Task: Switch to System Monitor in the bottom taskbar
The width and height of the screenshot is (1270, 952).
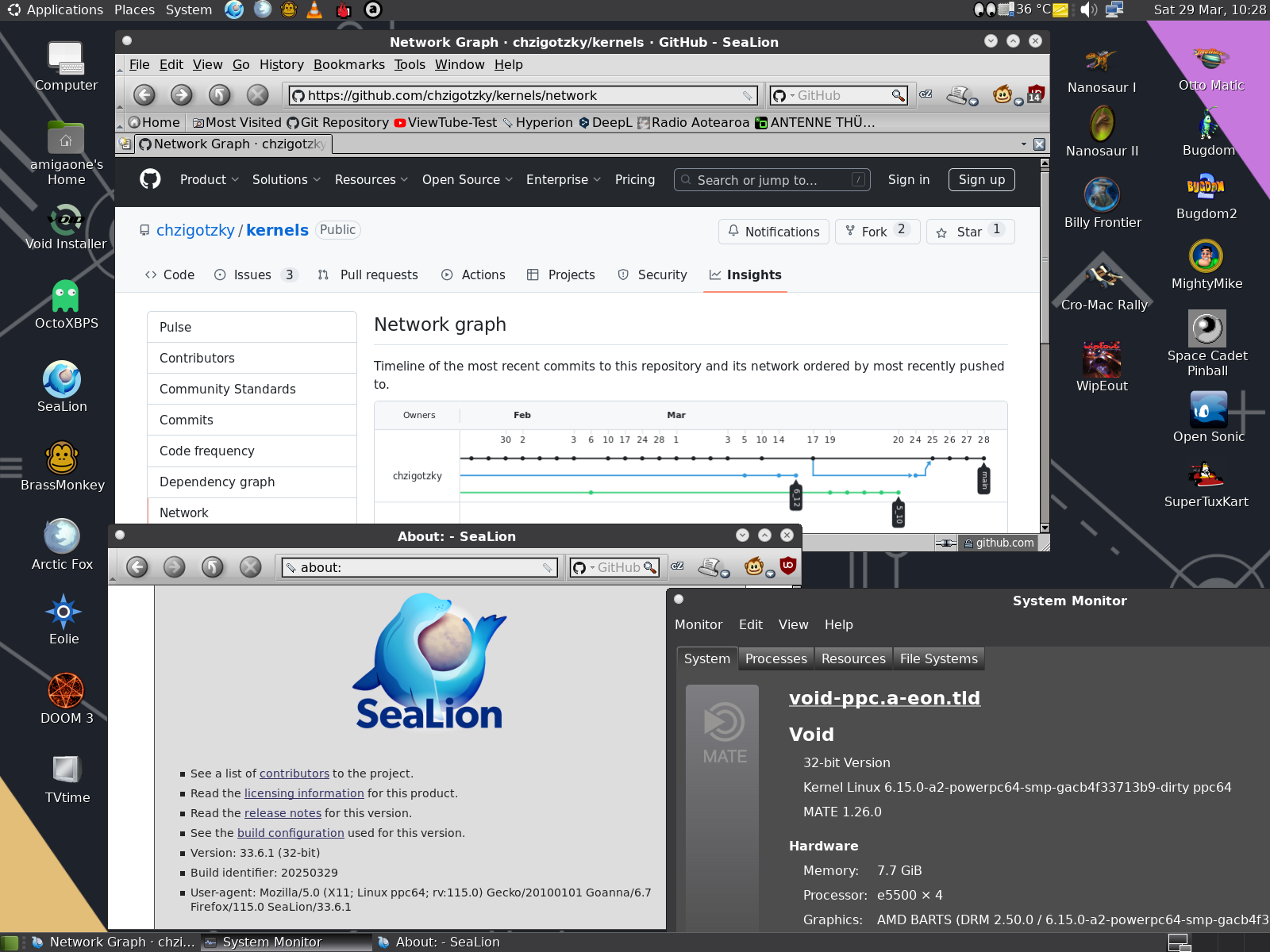Action: [286, 942]
